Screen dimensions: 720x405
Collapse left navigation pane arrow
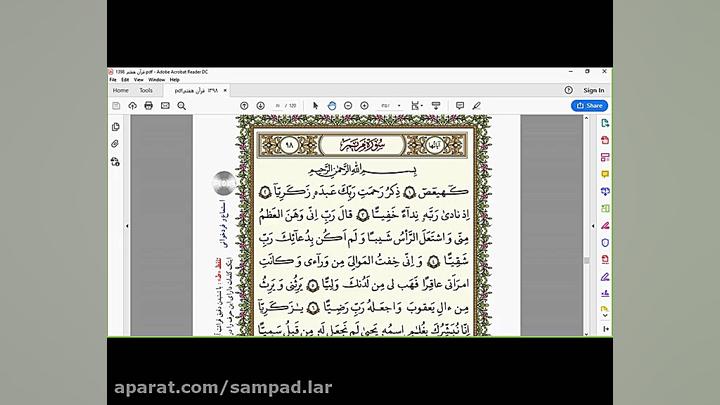point(127,226)
